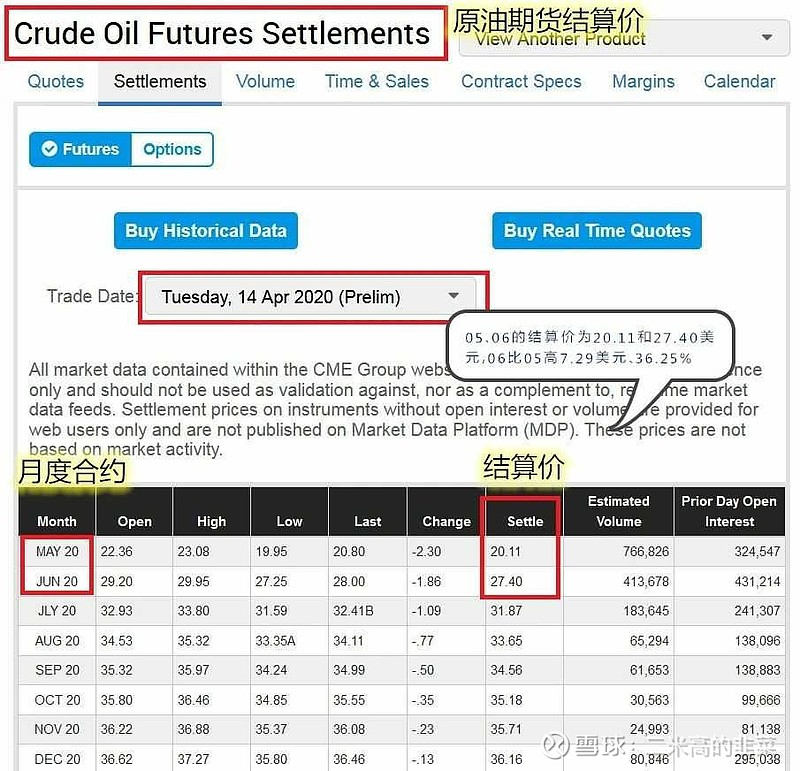Image resolution: width=800 pixels, height=771 pixels.
Task: Select the JUN 20 contract month
Action: point(57,581)
